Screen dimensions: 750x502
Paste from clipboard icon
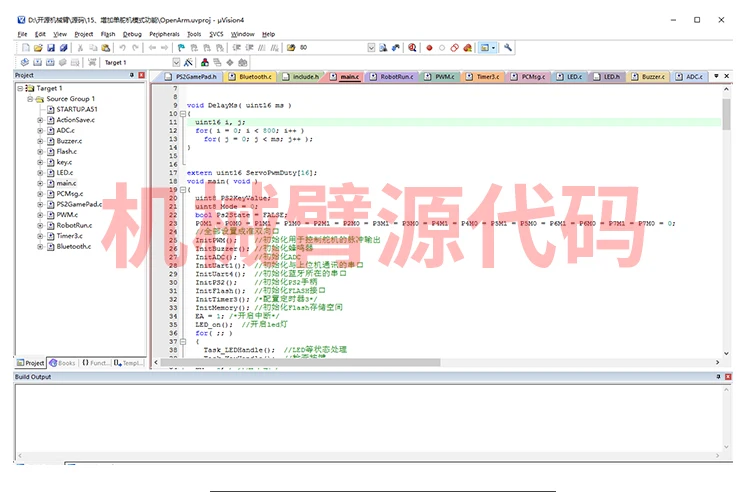click(x=106, y=48)
